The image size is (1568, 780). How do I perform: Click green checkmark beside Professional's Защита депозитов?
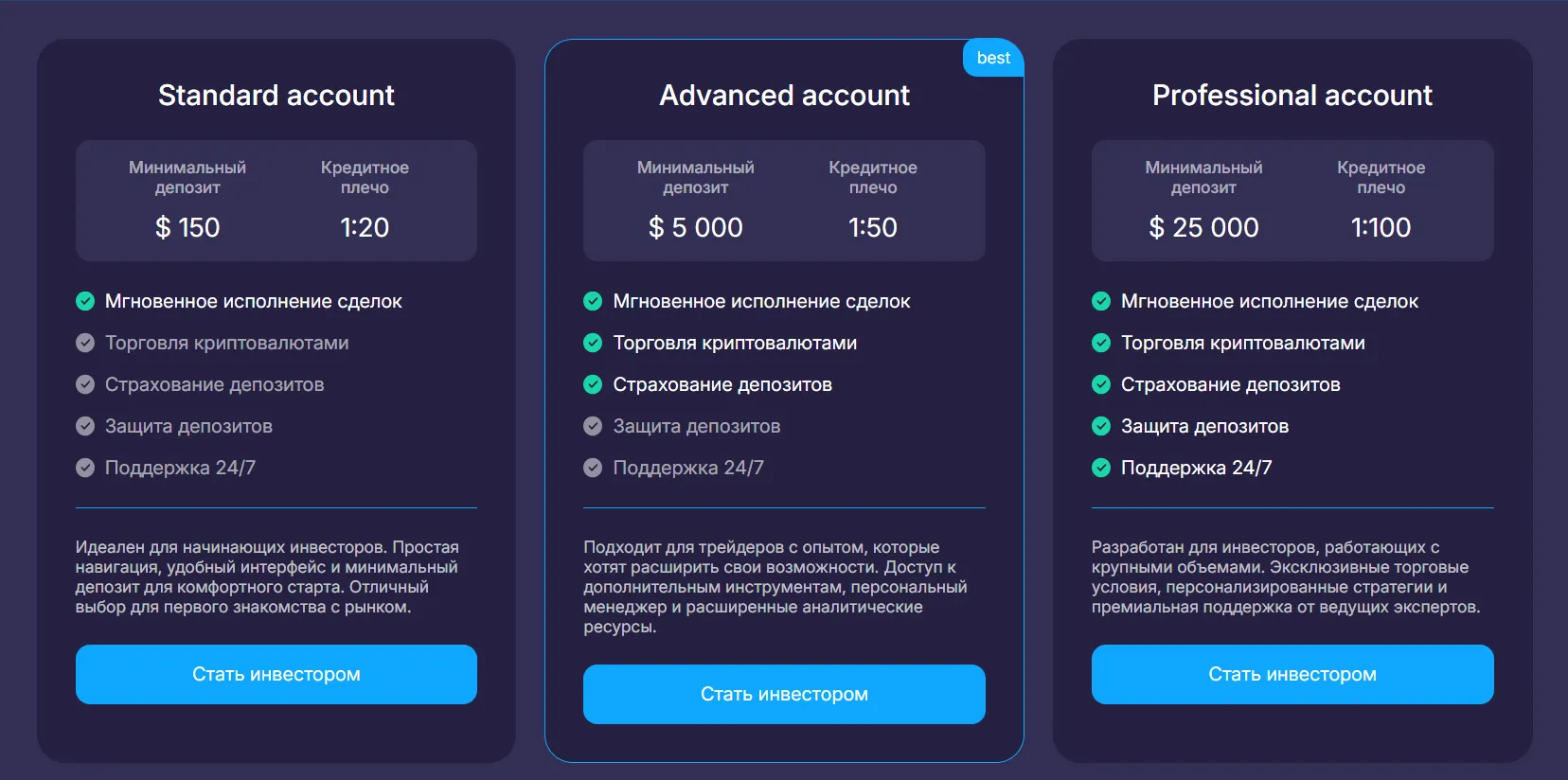[1101, 426]
